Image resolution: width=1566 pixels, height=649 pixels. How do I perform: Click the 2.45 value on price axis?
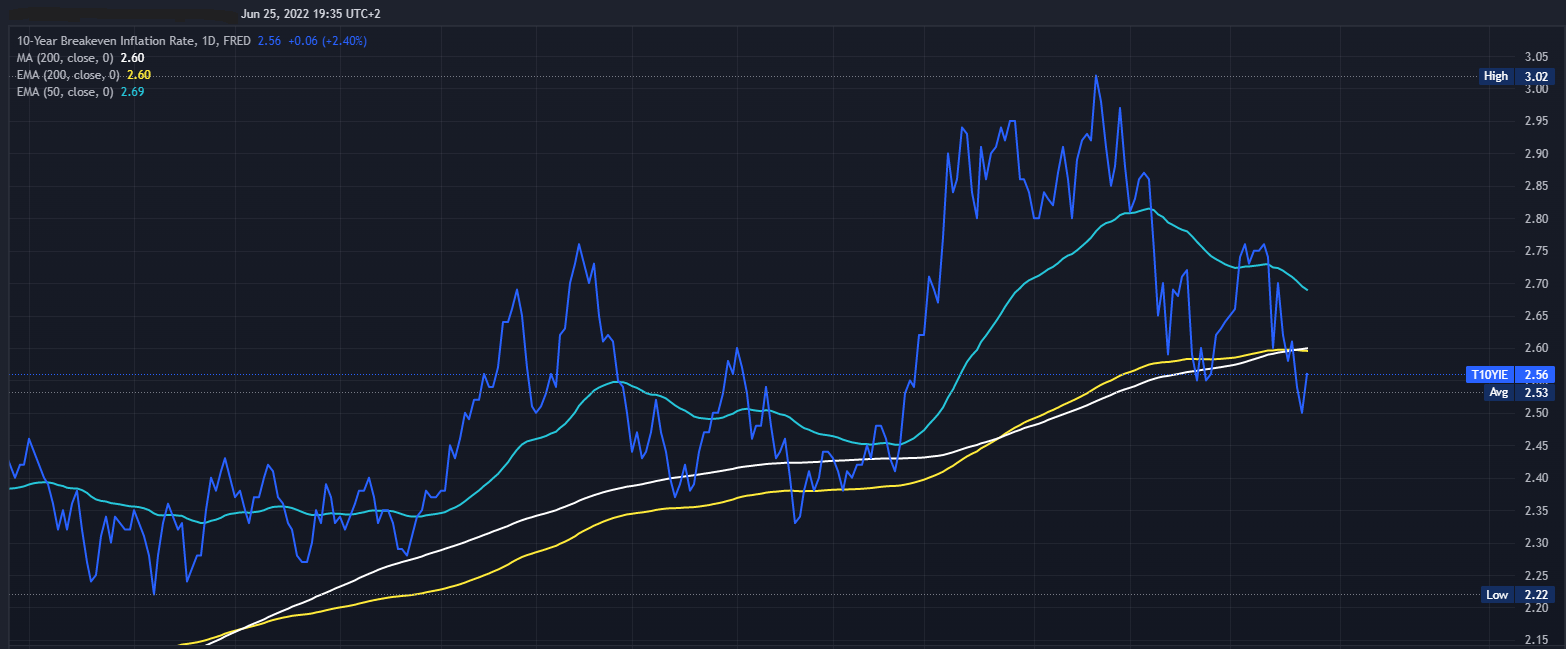tap(1535, 445)
